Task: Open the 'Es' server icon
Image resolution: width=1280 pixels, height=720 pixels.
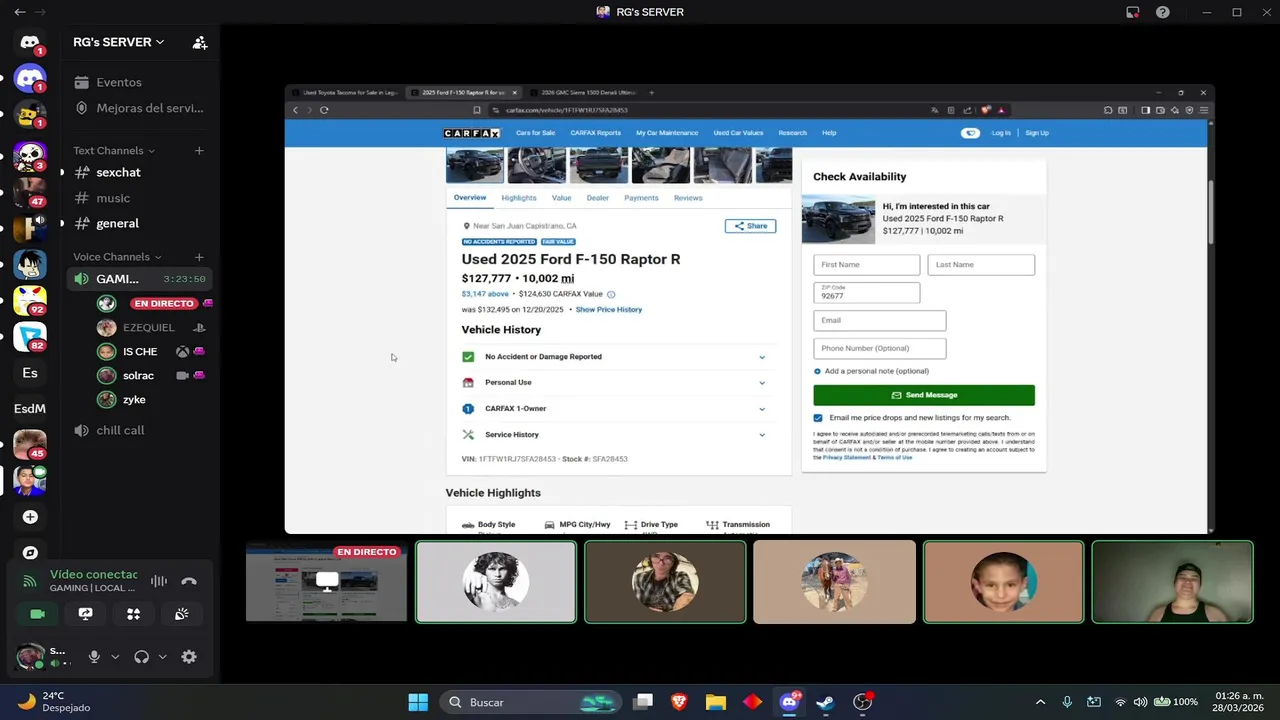Action: click(x=30, y=373)
